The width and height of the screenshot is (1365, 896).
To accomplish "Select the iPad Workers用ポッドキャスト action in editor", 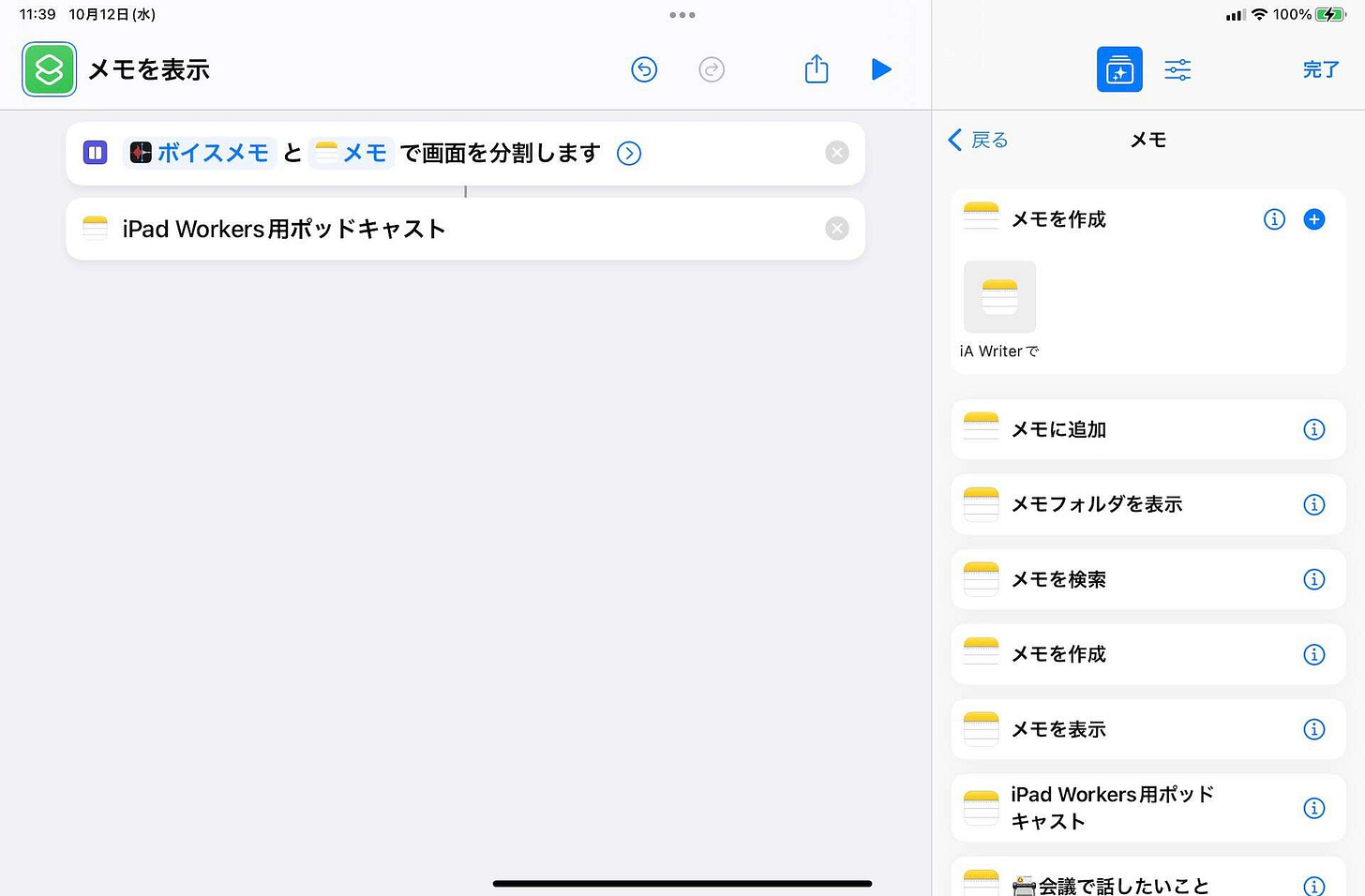I will click(465, 229).
